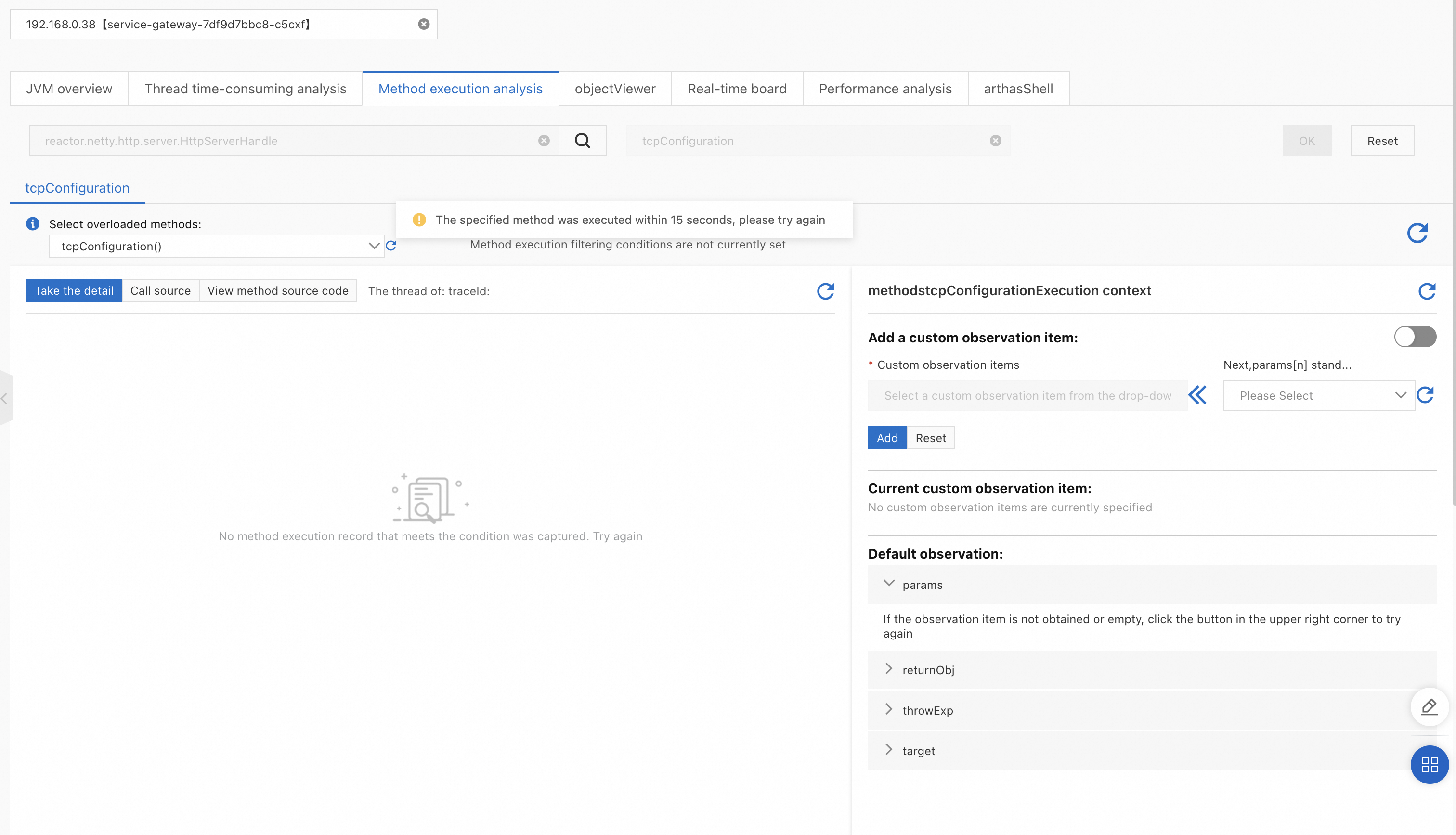1456x835 pixels.
Task: Click the blue Add button
Action: click(x=887, y=438)
